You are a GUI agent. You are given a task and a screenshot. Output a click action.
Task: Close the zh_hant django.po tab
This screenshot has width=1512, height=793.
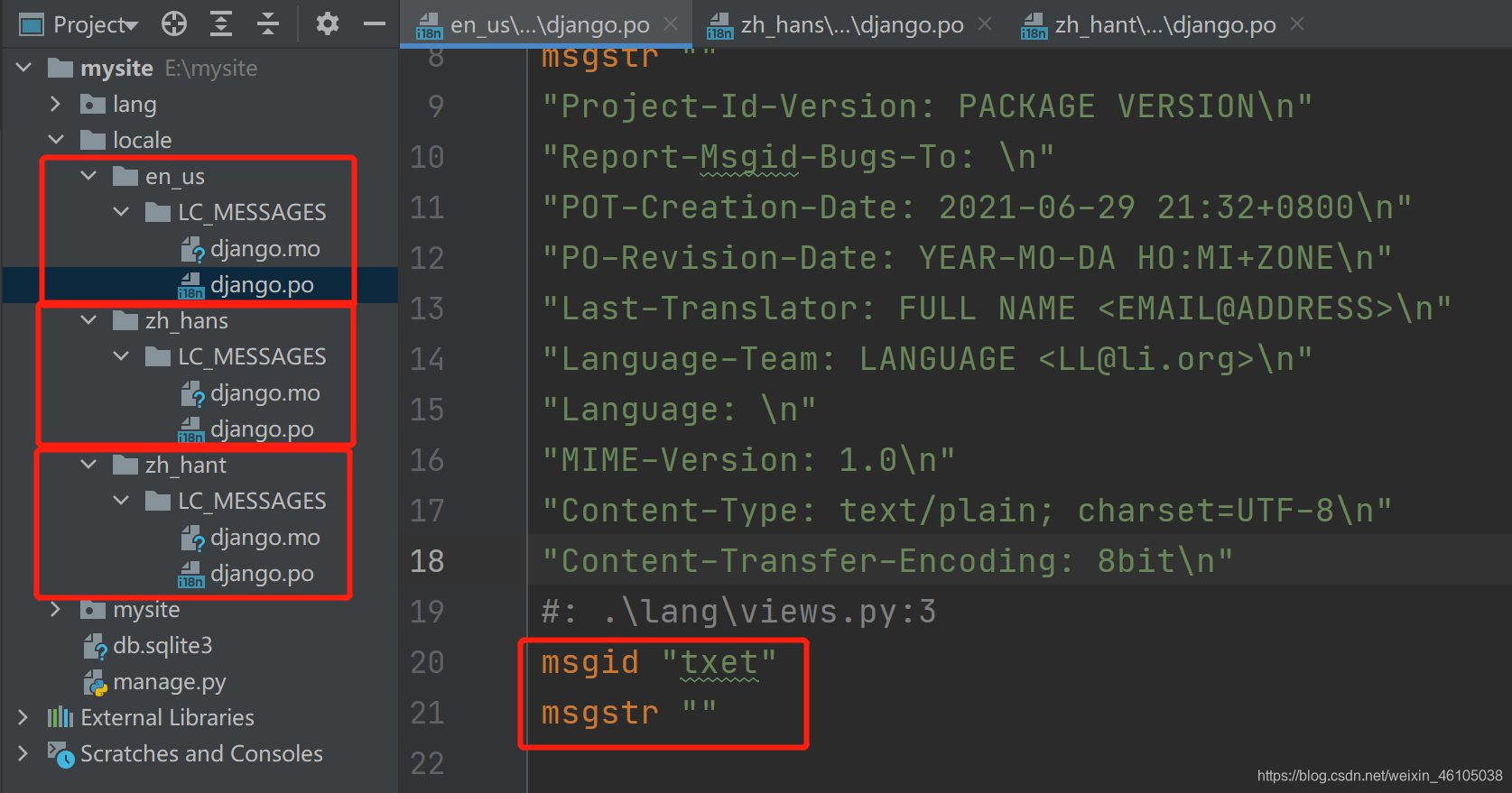click(x=1297, y=24)
